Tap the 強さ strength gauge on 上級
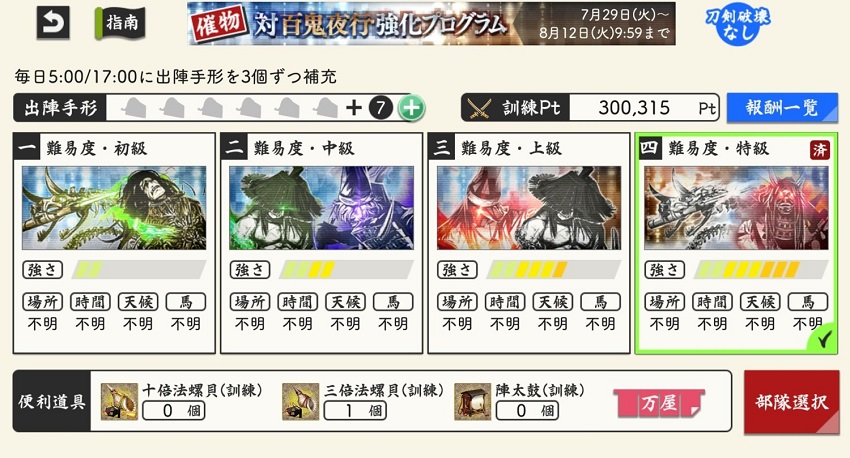 (553, 269)
